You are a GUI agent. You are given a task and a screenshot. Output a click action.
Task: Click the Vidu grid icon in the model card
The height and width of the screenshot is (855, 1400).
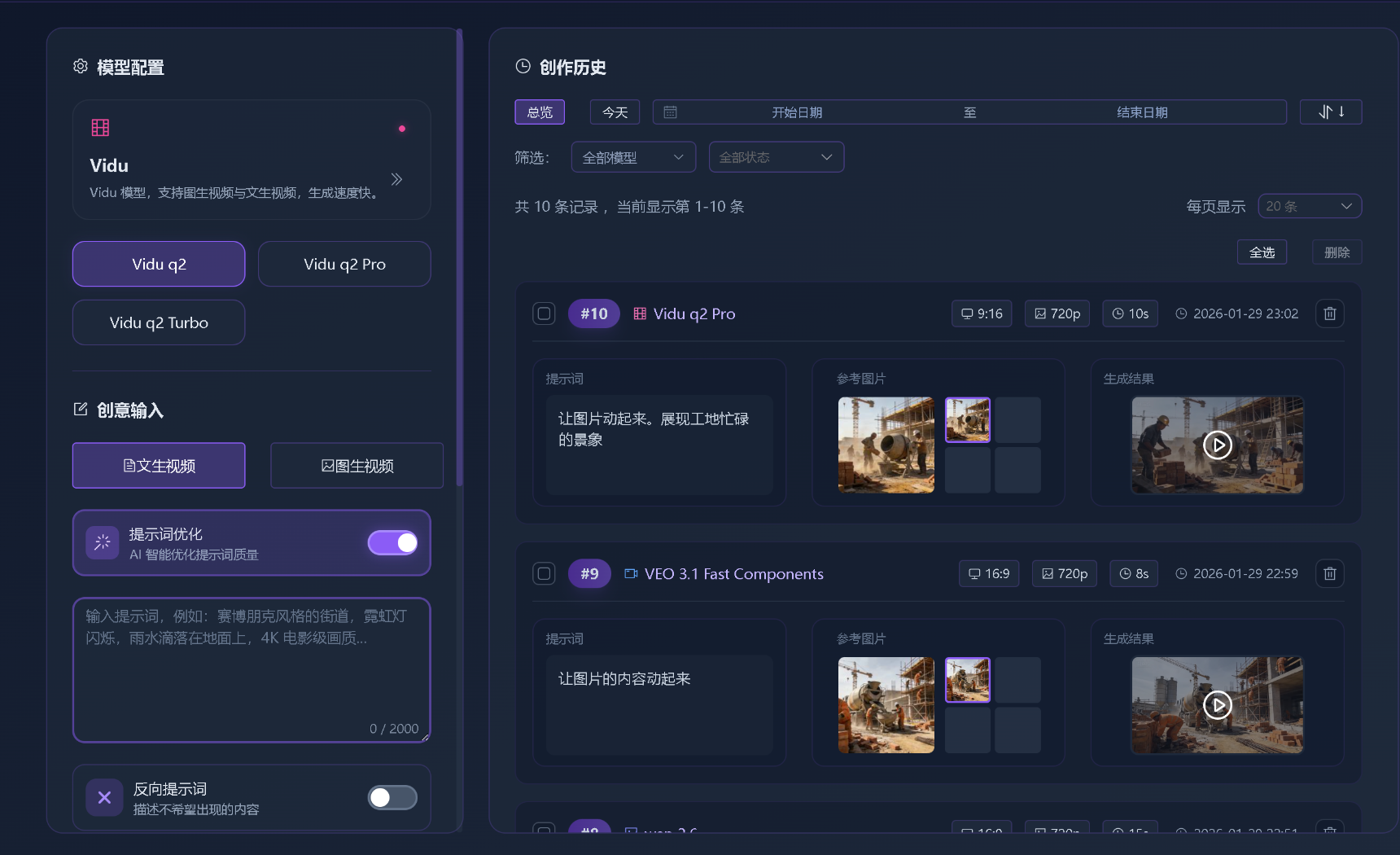pyautogui.click(x=99, y=127)
